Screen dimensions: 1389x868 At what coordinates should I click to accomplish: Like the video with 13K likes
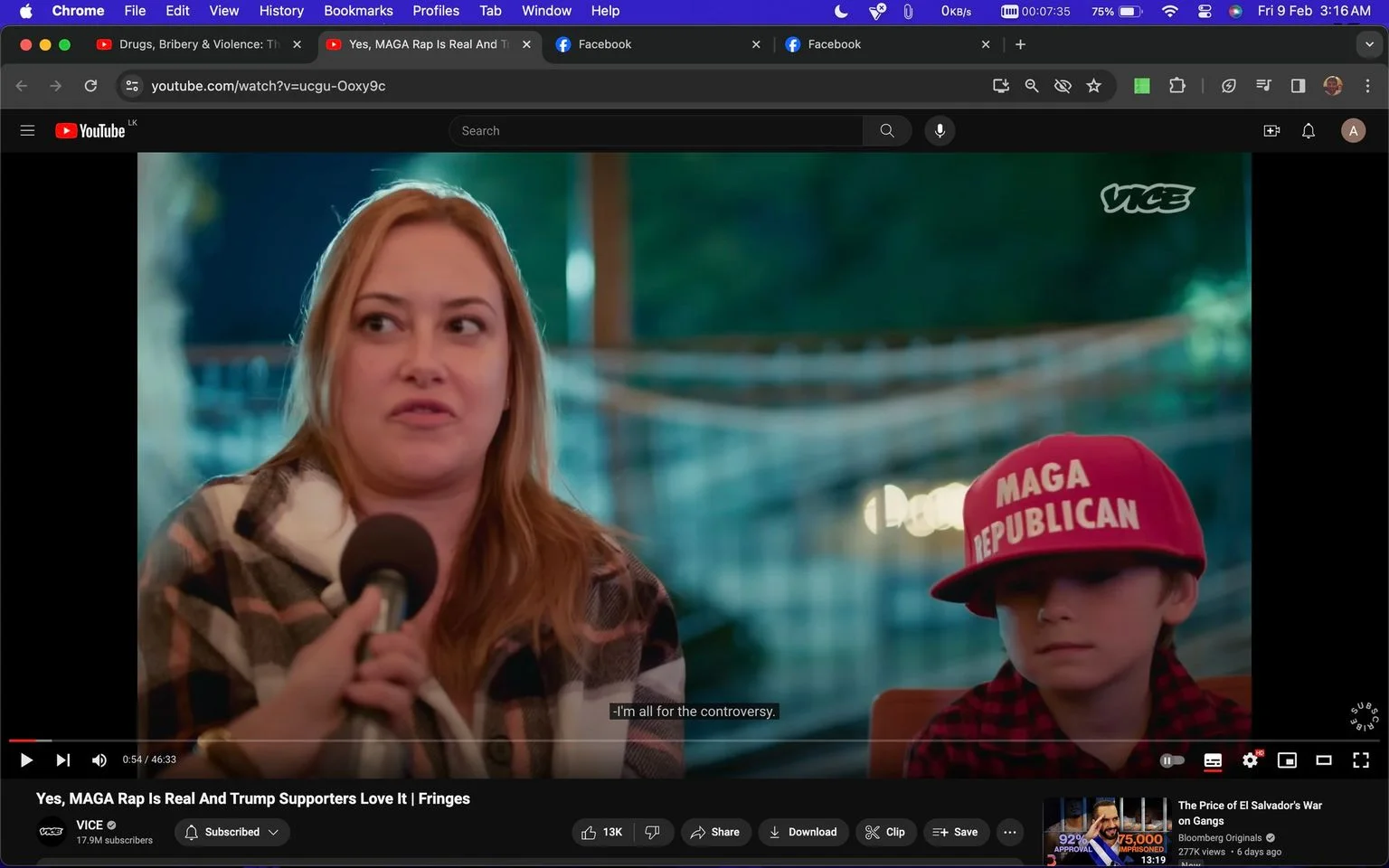click(x=602, y=833)
